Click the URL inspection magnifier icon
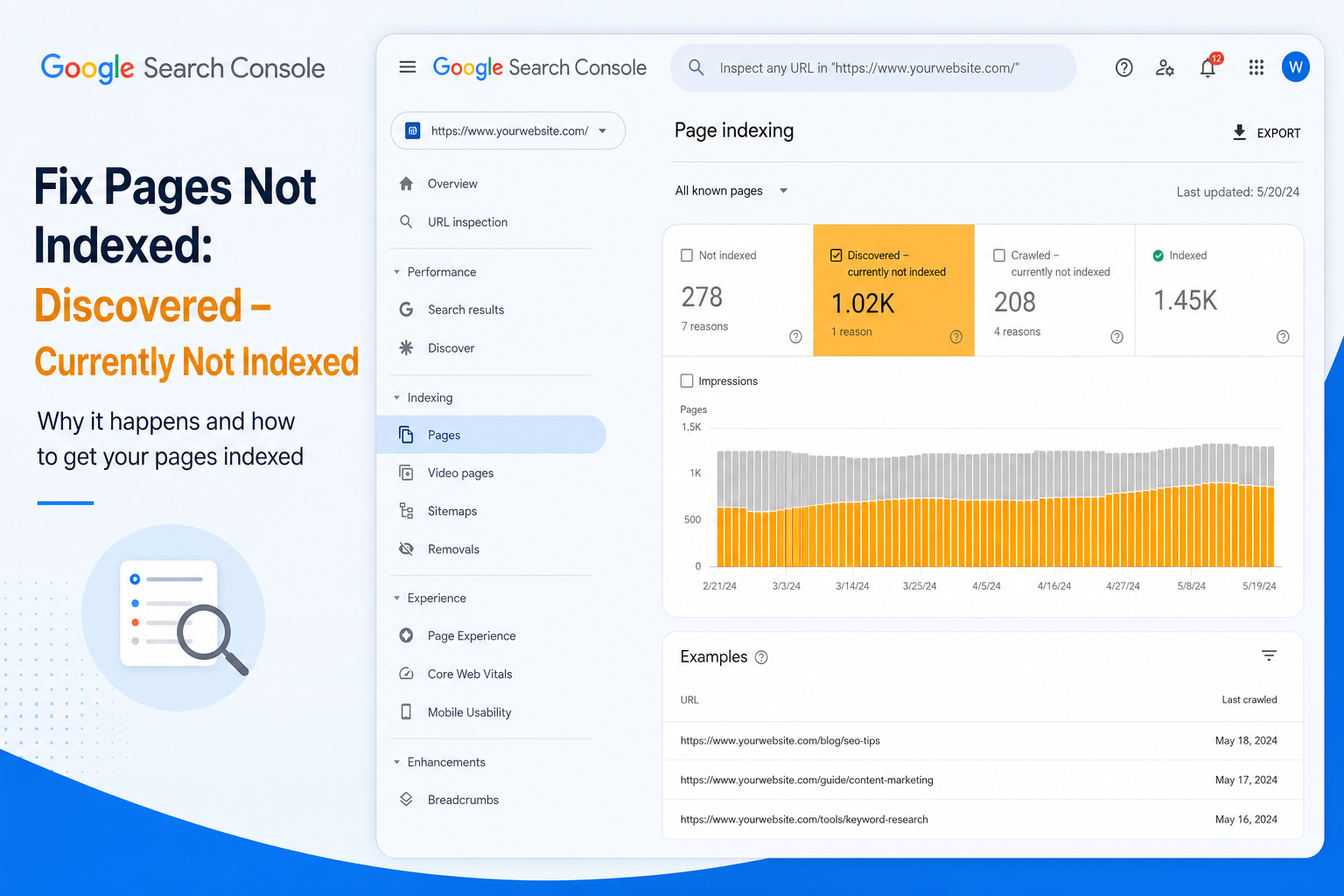This screenshot has height=896, width=1344. 406,221
